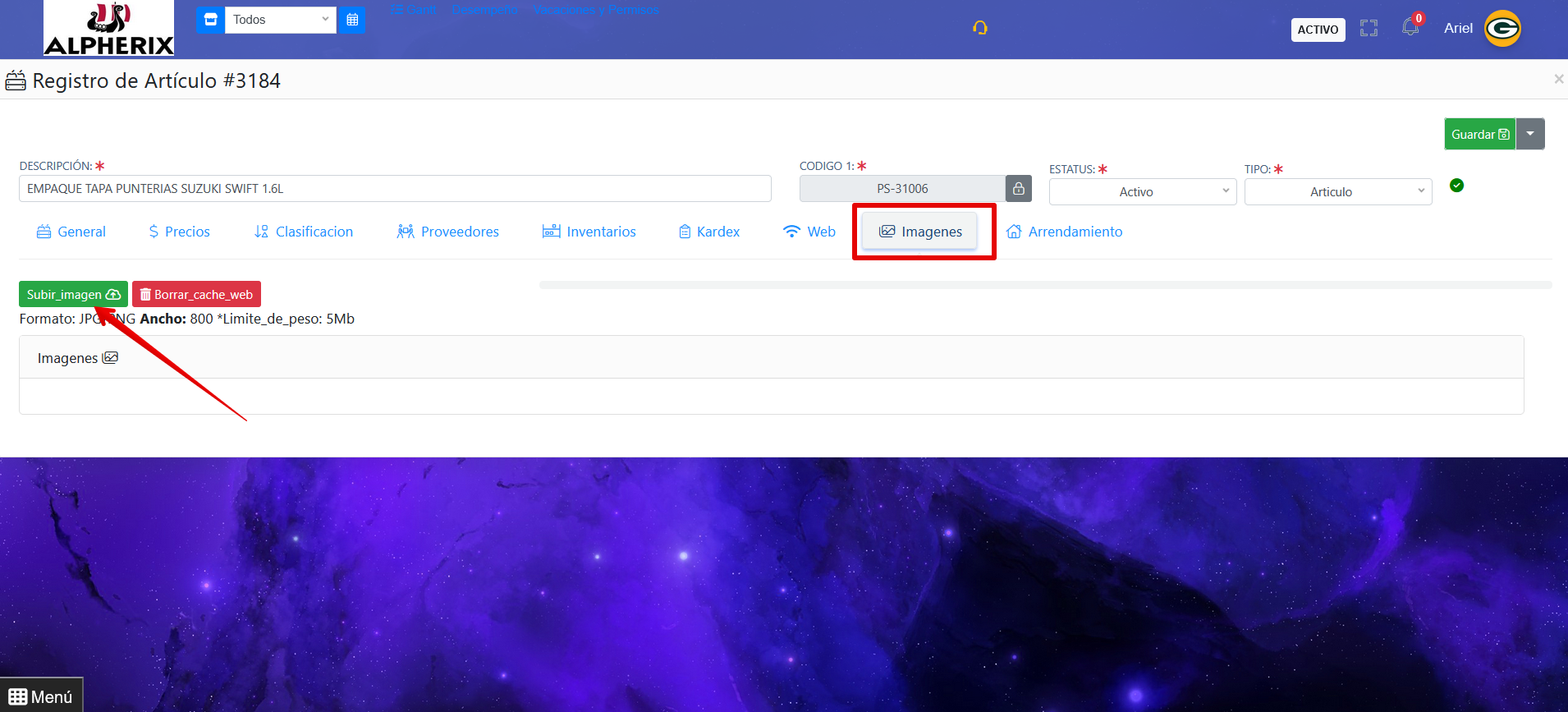Click the Descripción text field
This screenshot has width=1568, height=712.
(x=395, y=189)
